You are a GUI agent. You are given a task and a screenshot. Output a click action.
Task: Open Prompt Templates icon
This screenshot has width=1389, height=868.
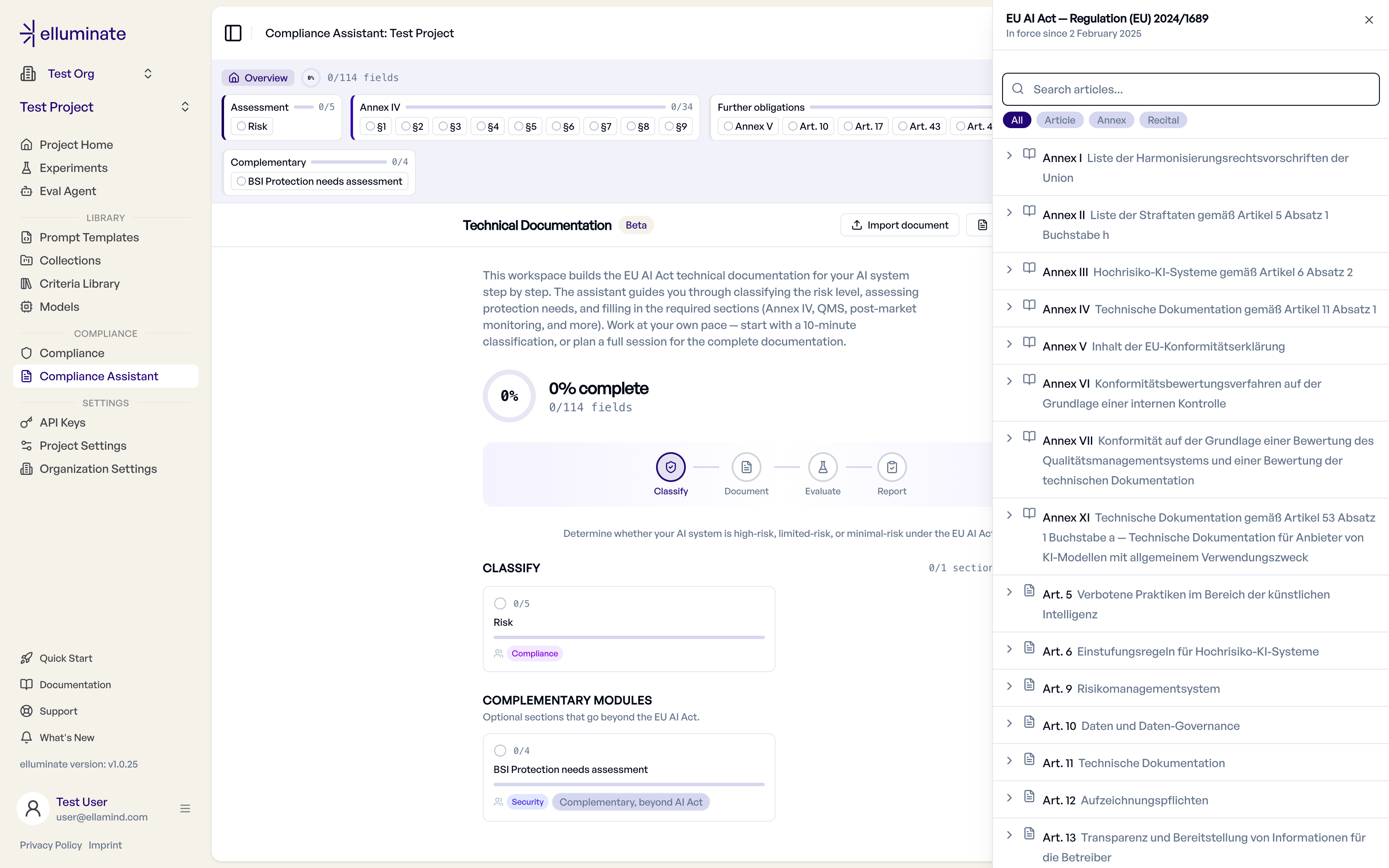pos(26,237)
